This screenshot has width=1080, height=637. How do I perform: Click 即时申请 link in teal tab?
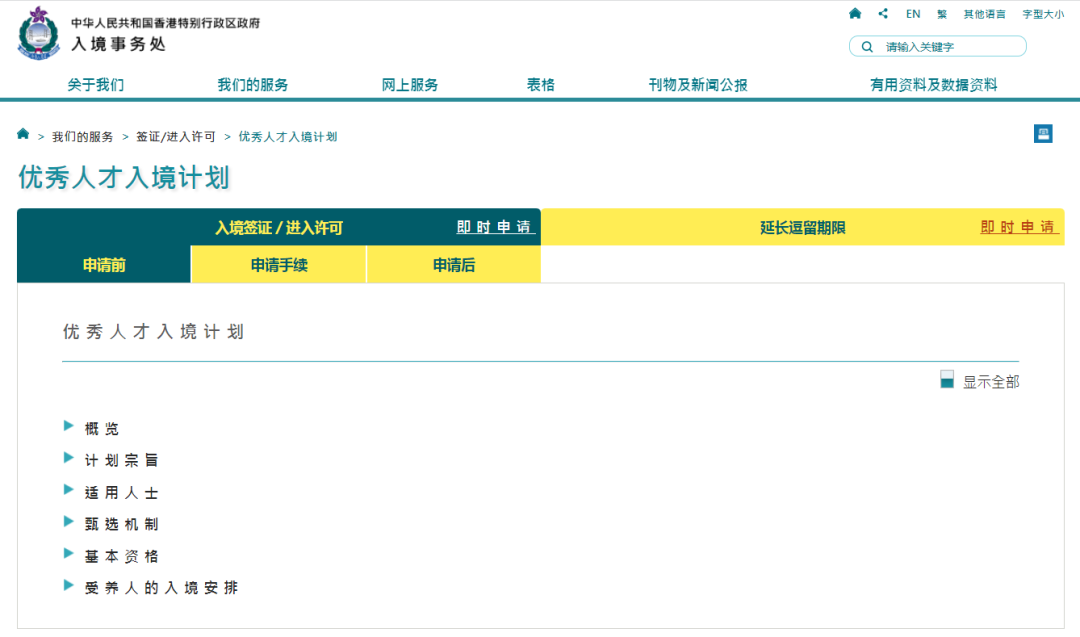[496, 228]
